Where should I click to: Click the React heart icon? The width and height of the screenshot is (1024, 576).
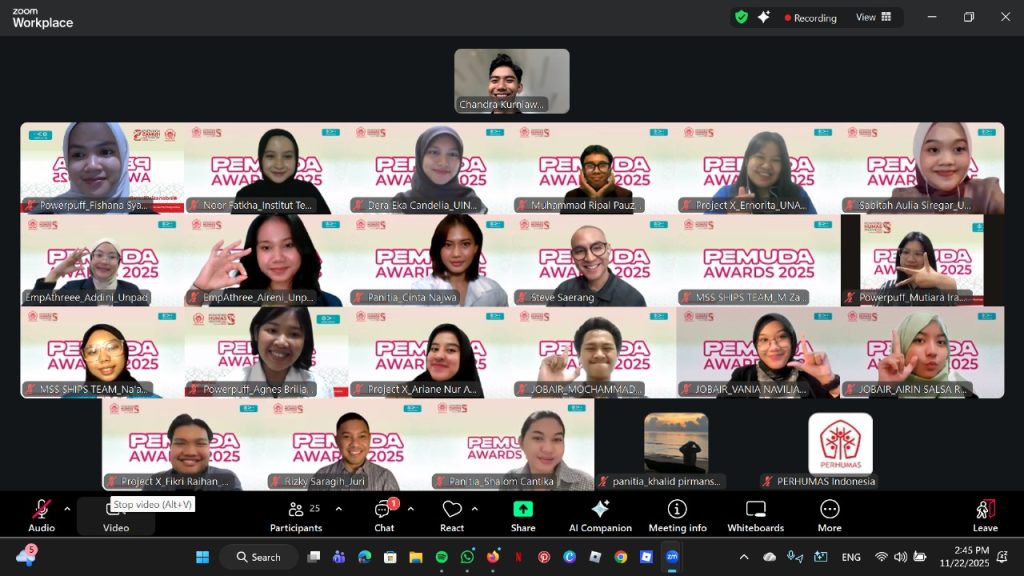(452, 514)
